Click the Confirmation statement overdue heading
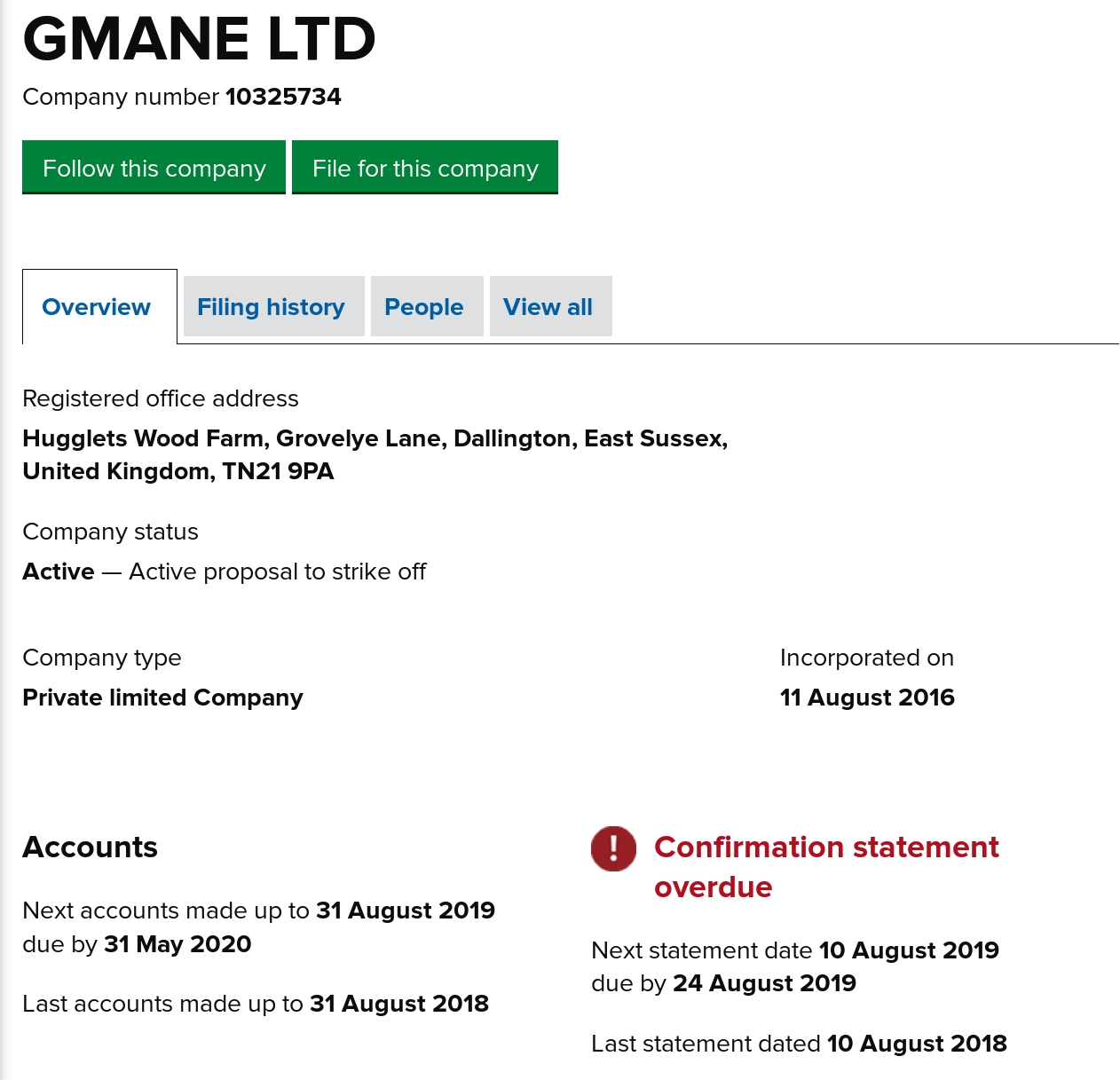Screen dimensions: 1120x1080 tap(825, 866)
